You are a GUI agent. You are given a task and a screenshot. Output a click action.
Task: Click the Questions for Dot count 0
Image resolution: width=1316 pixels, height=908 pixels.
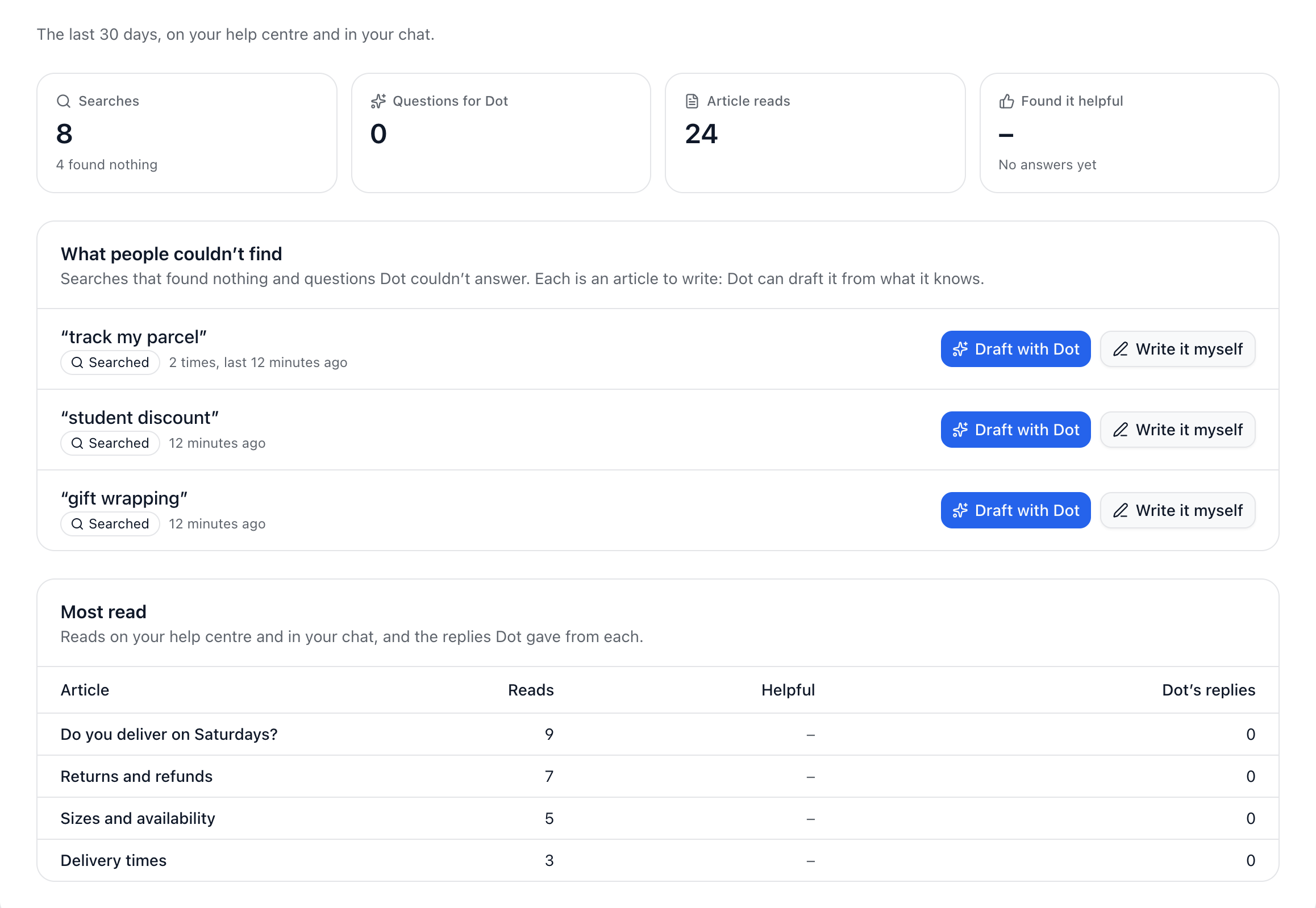(378, 134)
